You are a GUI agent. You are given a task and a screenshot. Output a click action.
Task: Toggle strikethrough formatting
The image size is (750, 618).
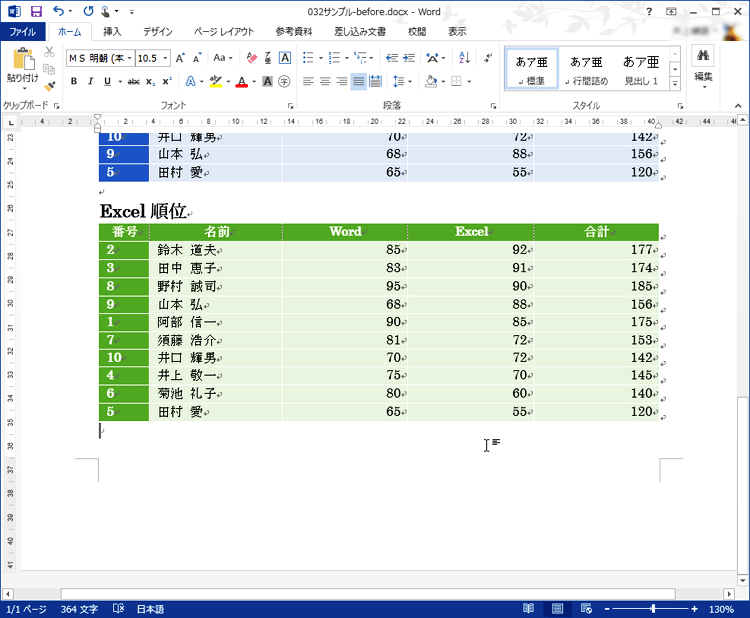pyautogui.click(x=133, y=82)
